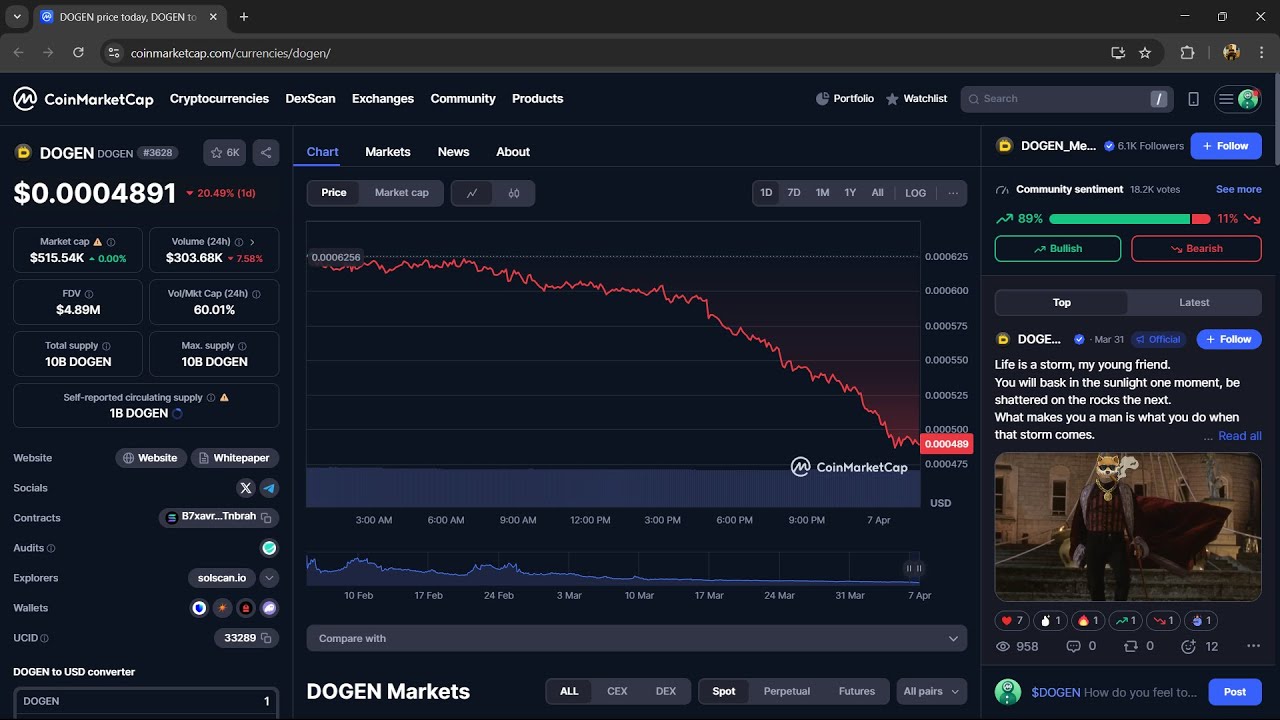
Task: Open the Exchanges menu
Action: tap(383, 99)
